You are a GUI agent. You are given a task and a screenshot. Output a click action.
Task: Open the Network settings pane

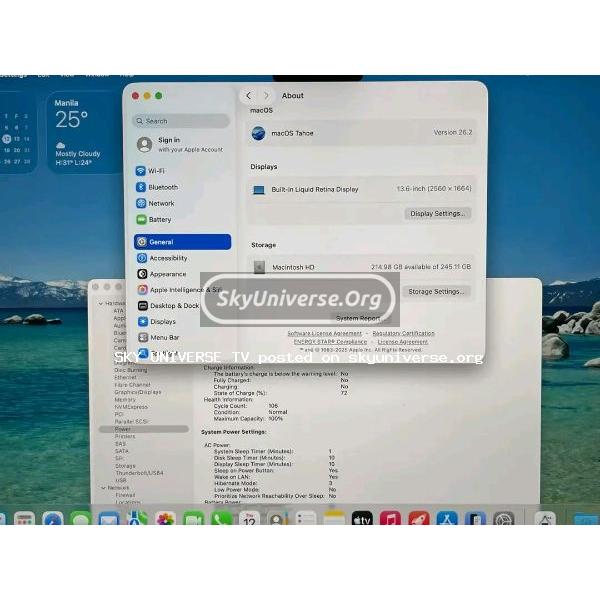click(x=160, y=203)
